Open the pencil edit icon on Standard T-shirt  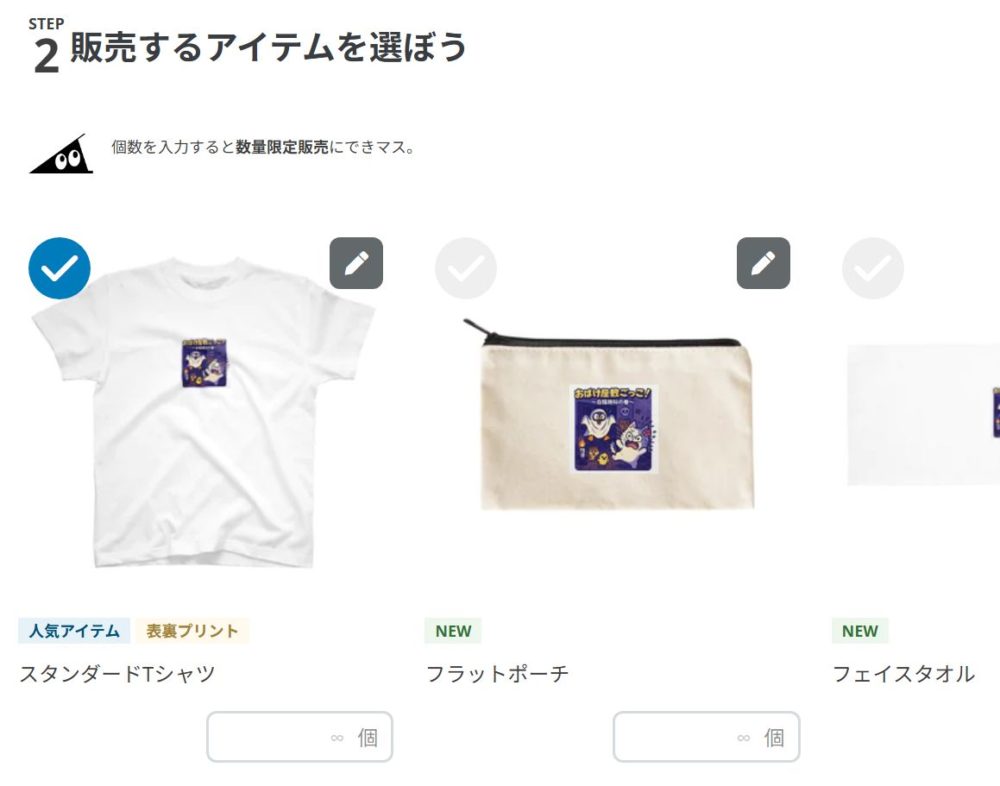pos(356,263)
